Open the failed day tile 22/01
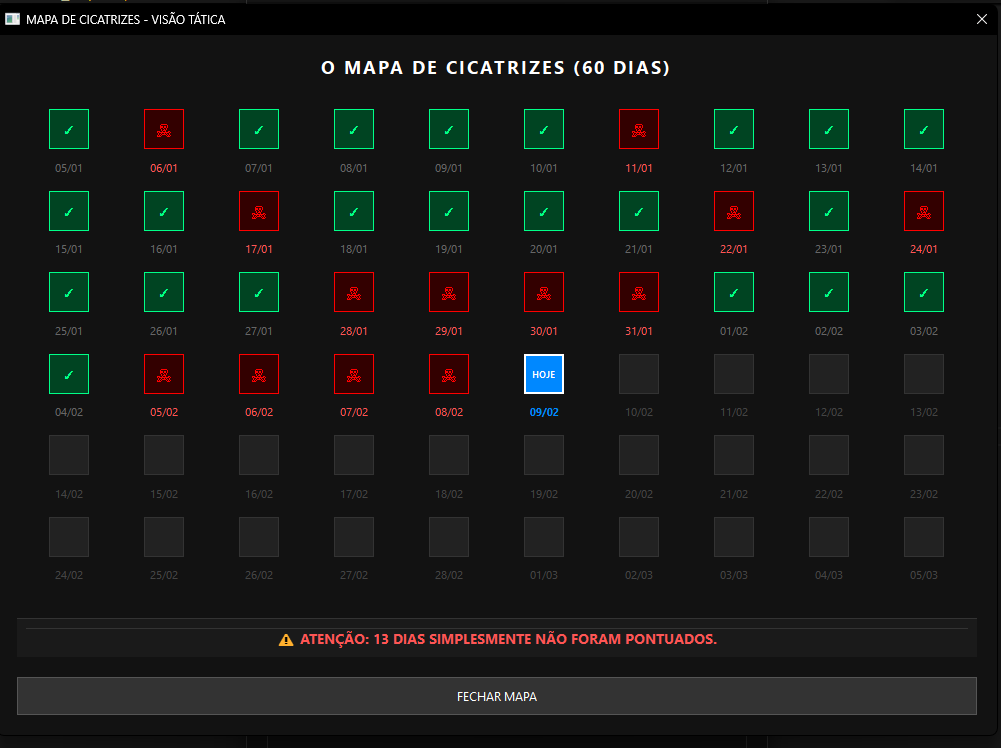Screen dimensions: 1001x748 click(734, 211)
